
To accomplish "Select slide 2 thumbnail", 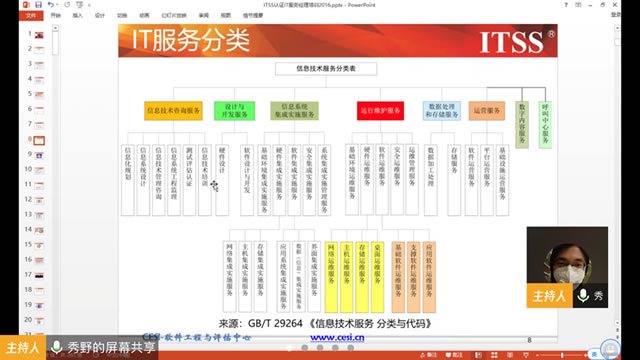I will click(39, 50).
